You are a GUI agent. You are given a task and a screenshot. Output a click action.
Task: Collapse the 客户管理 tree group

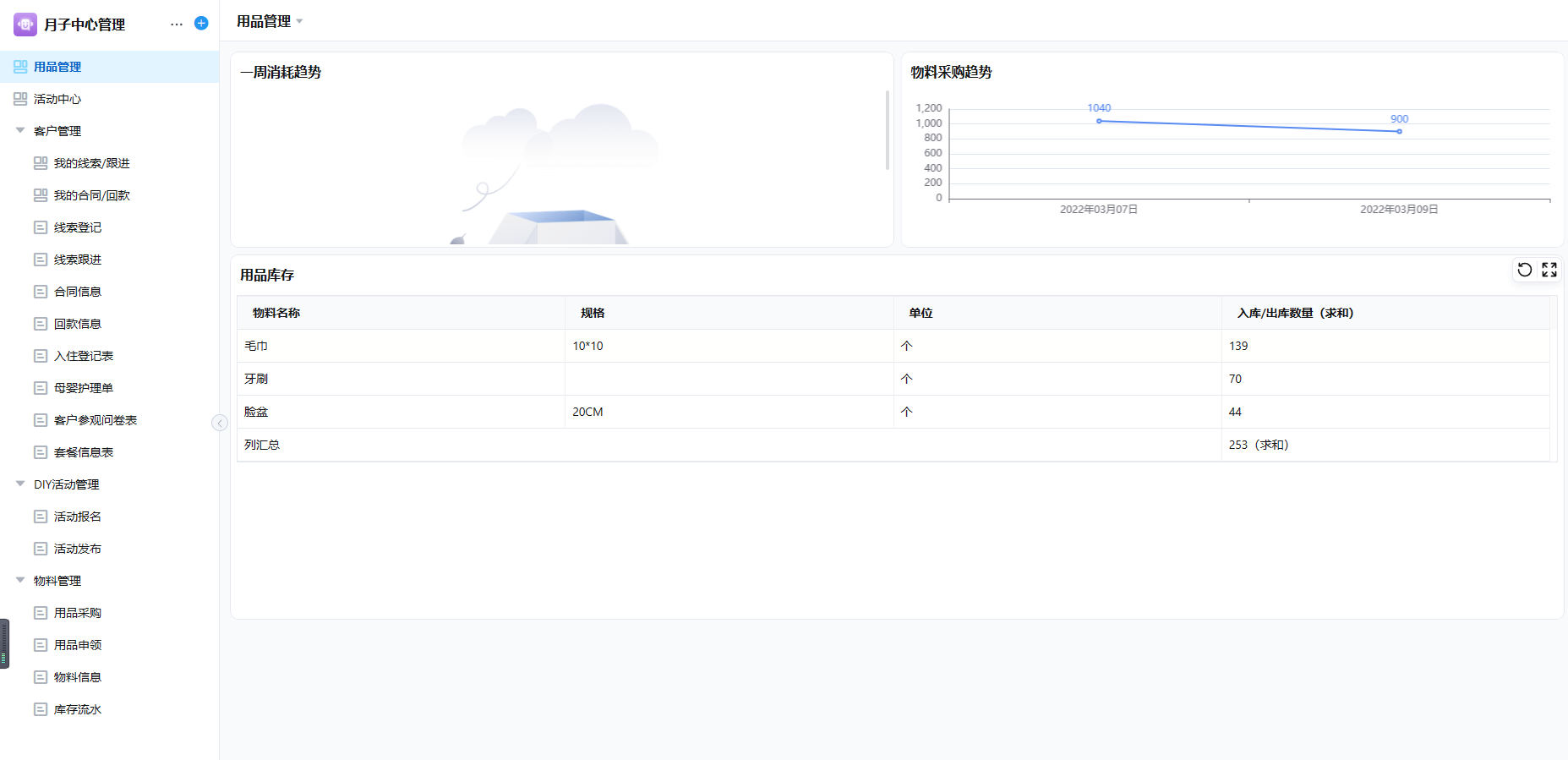click(20, 130)
